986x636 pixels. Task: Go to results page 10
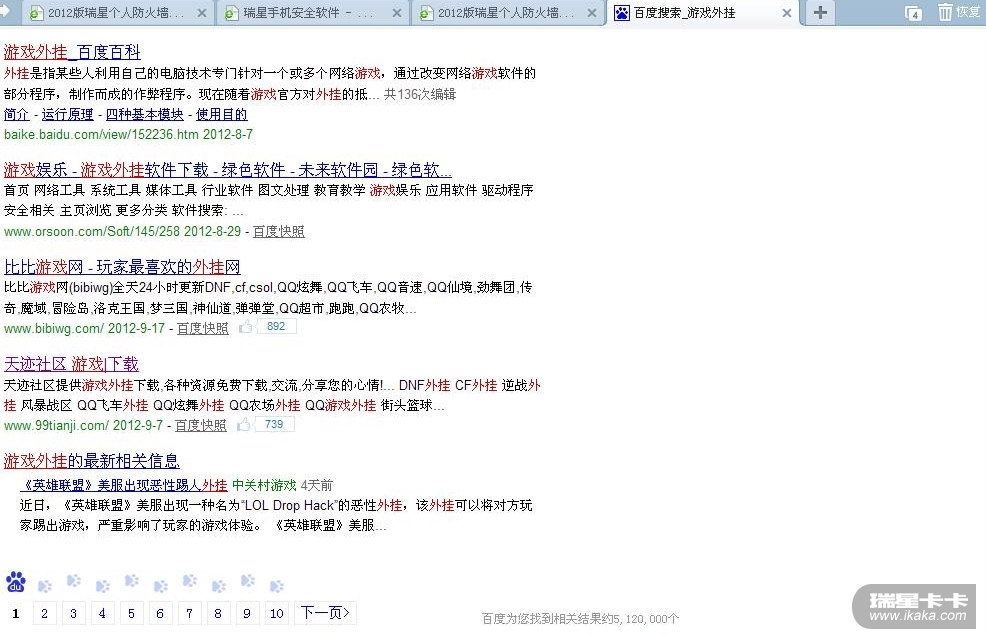[x=277, y=613]
